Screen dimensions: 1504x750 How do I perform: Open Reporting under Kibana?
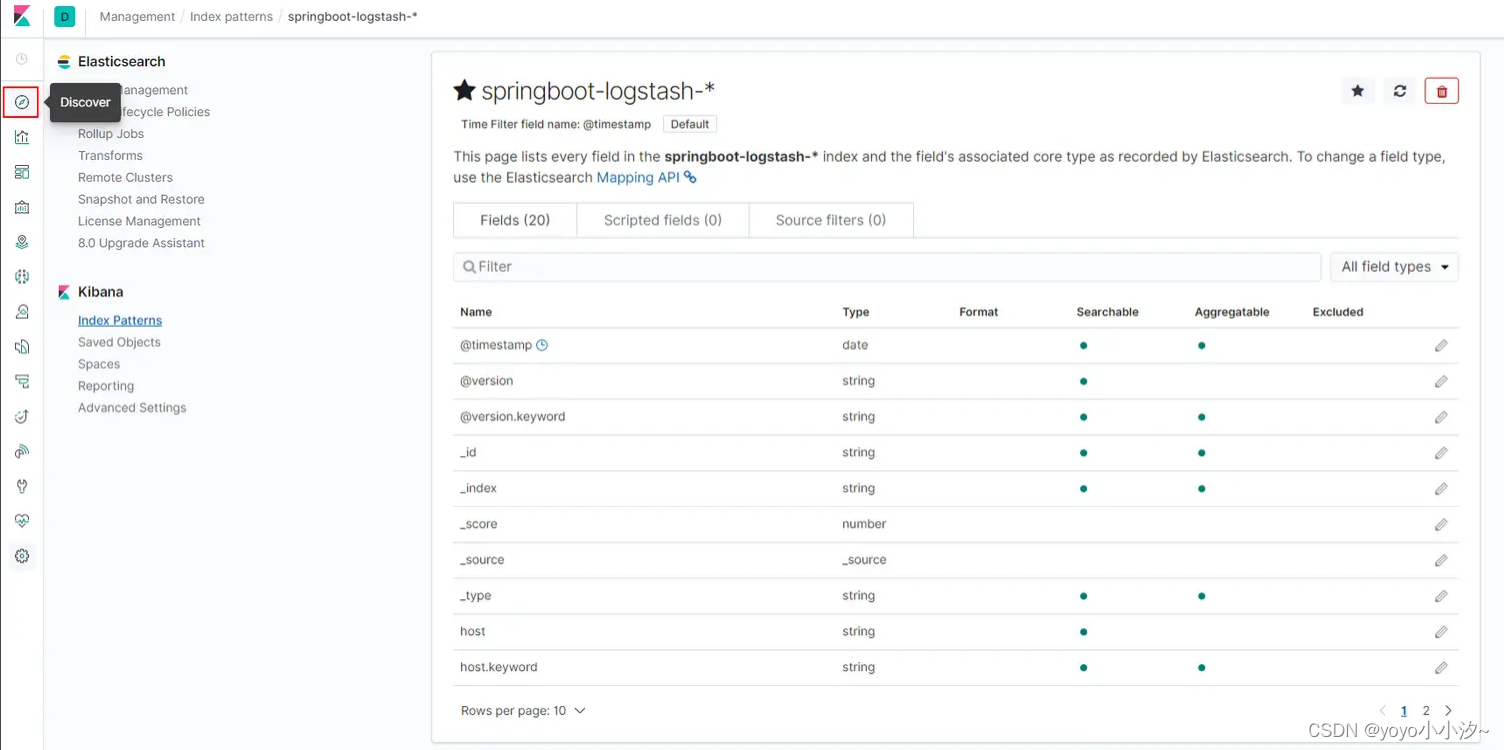(106, 386)
